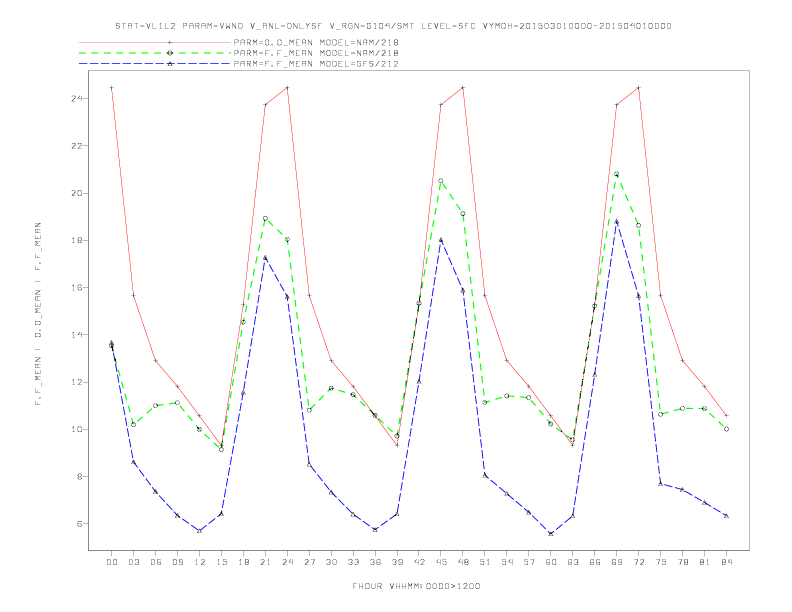Click y-axis tick label 8
Image resolution: width=792 pixels, height=612 pixels.
coord(80,477)
